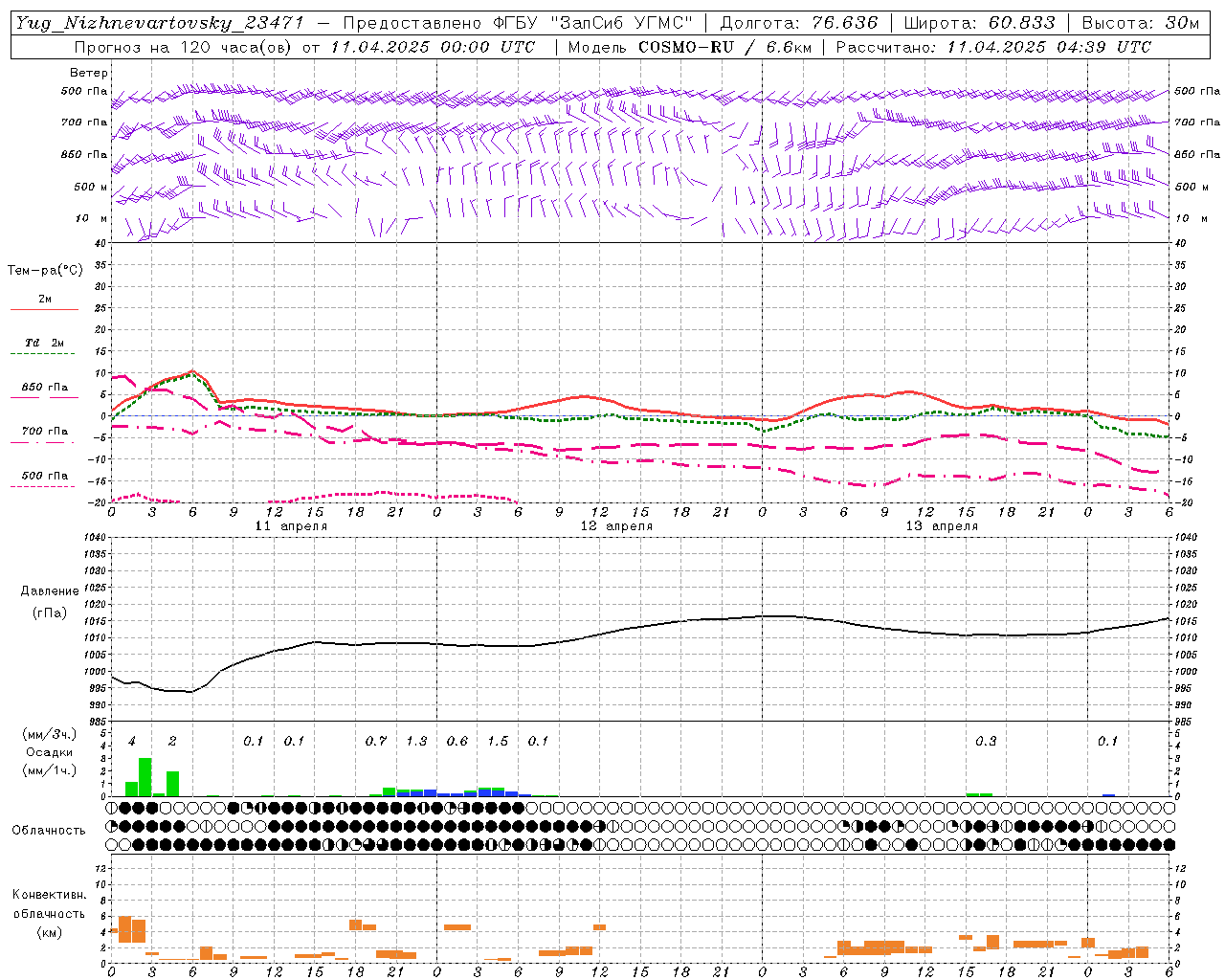Viewport: 1225px width, 980px height.
Task: Click the Облачность cloud cover label
Action: point(49,831)
